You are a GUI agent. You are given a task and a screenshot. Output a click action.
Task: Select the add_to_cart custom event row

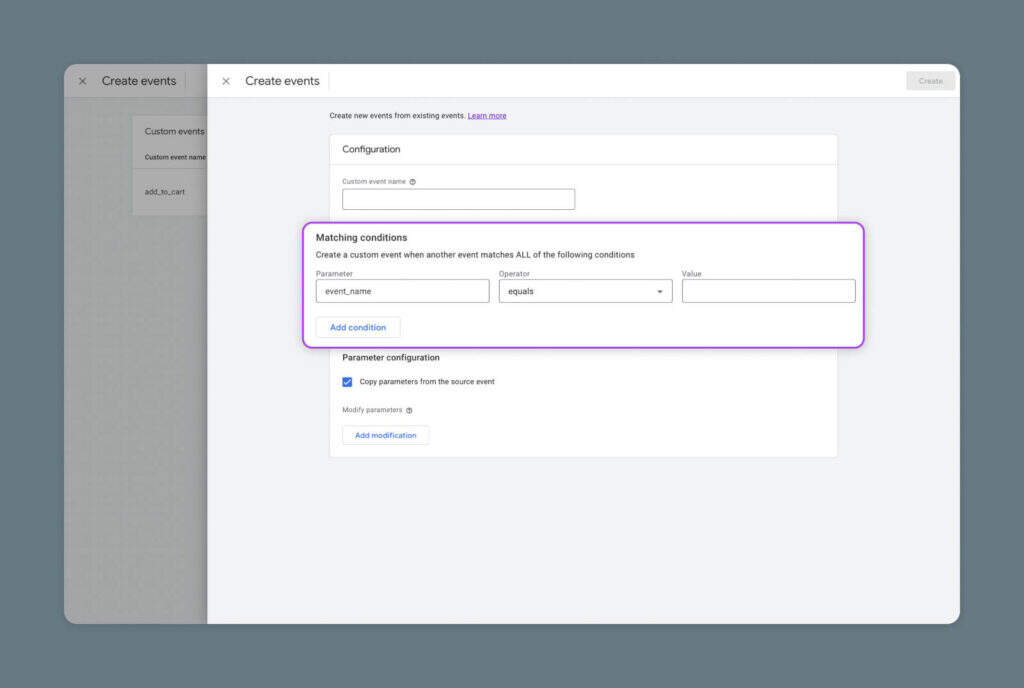(165, 191)
